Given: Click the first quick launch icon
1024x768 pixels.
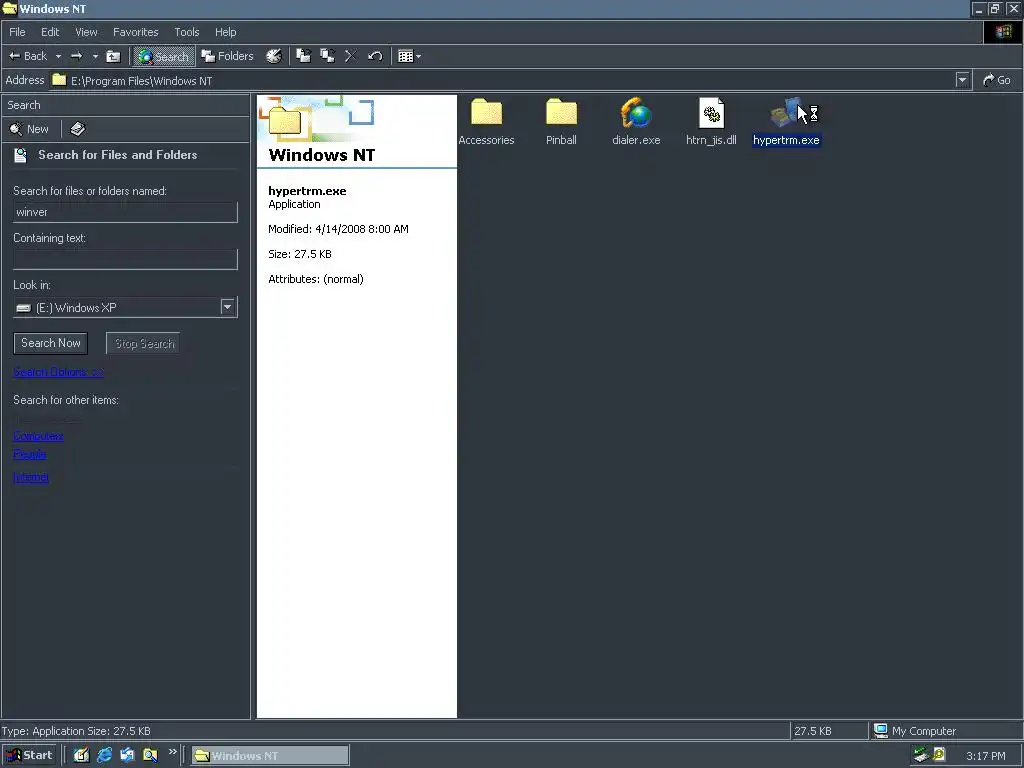Looking at the screenshot, I should click(x=81, y=755).
